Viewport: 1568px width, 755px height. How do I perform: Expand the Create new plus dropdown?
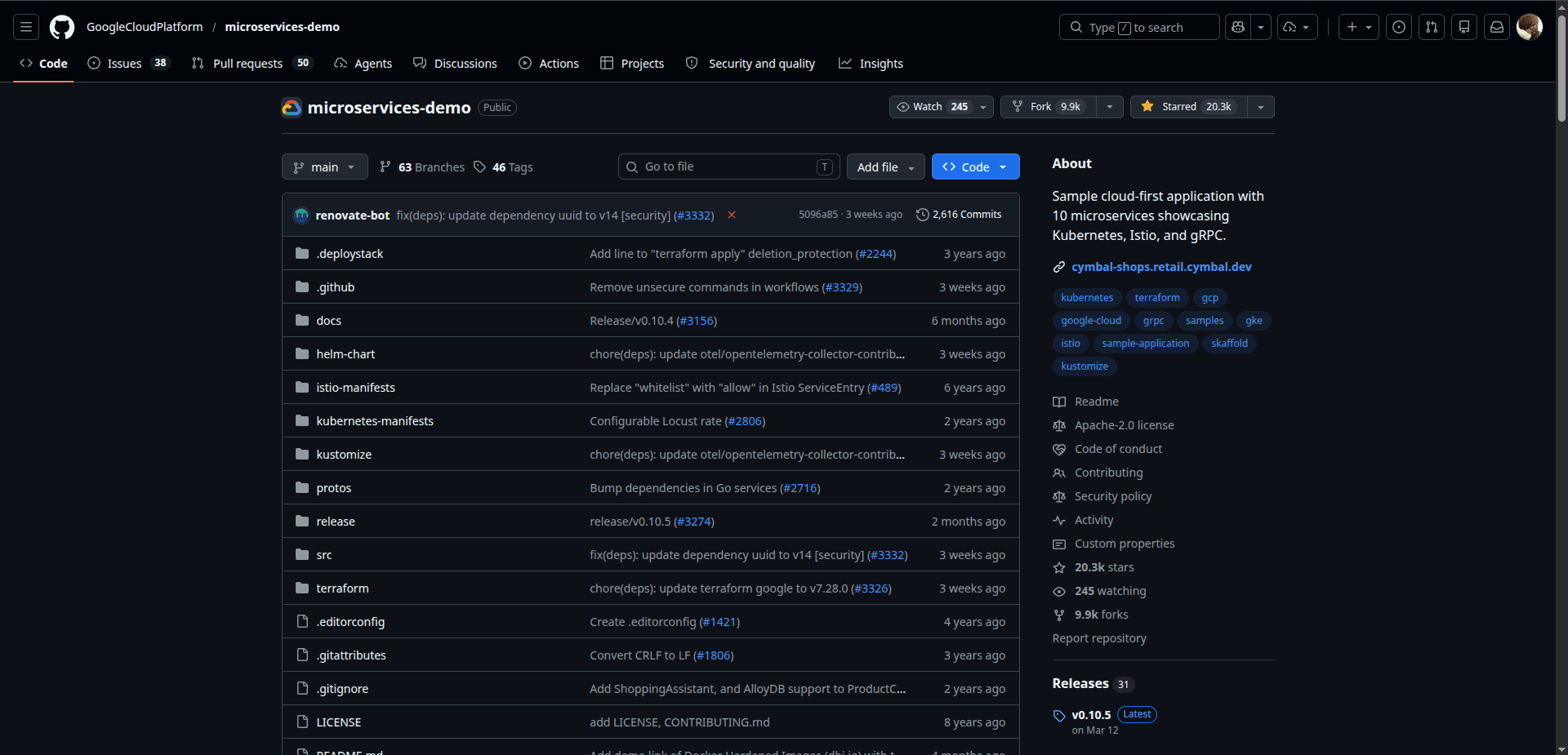point(1359,27)
